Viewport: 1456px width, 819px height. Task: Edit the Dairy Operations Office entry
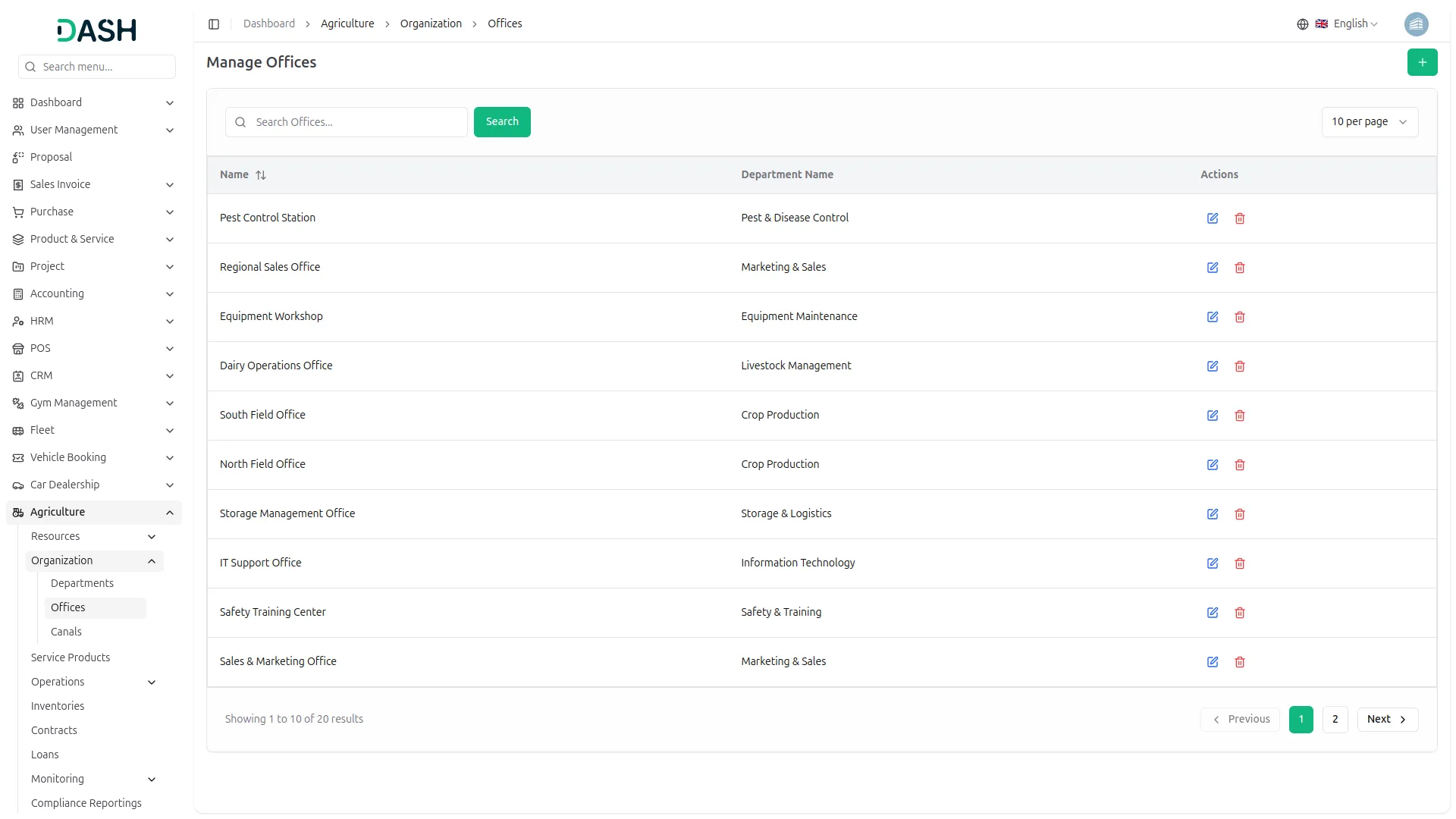coord(1213,366)
